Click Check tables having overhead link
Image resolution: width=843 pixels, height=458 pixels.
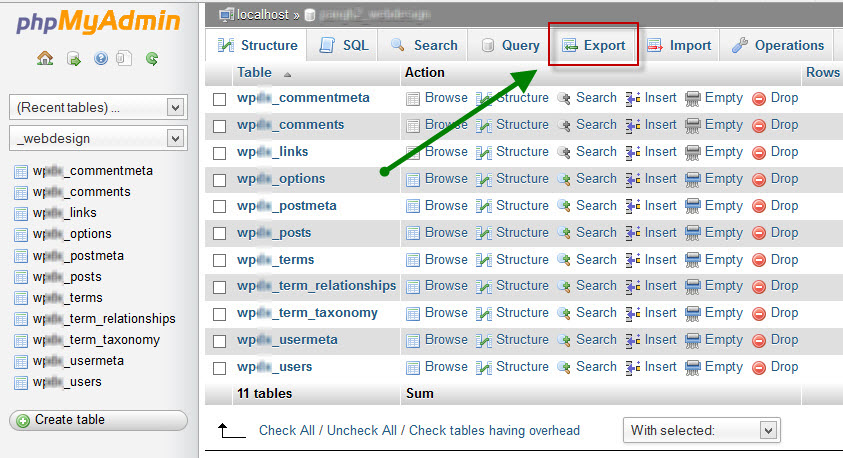click(495, 431)
